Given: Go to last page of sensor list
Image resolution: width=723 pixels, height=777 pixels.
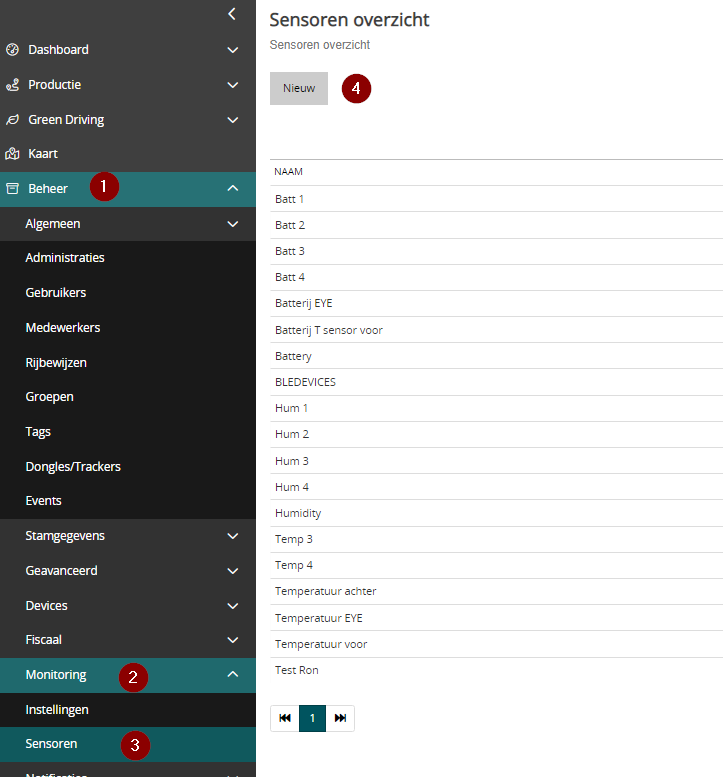Looking at the screenshot, I should [340, 718].
